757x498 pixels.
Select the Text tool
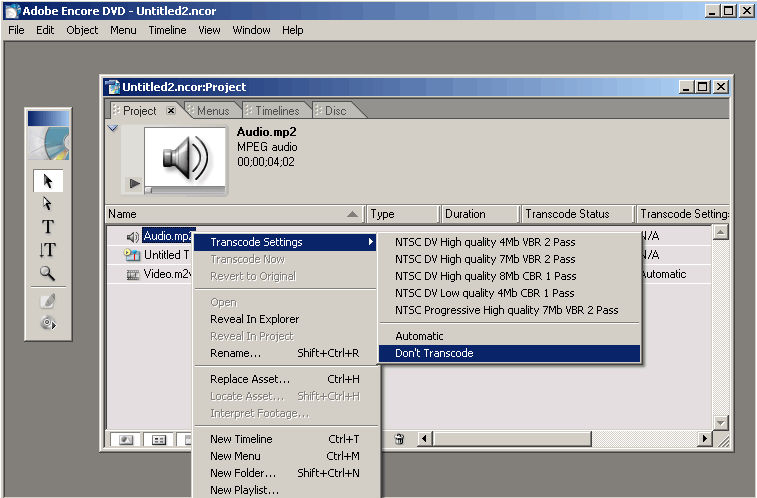(47, 226)
